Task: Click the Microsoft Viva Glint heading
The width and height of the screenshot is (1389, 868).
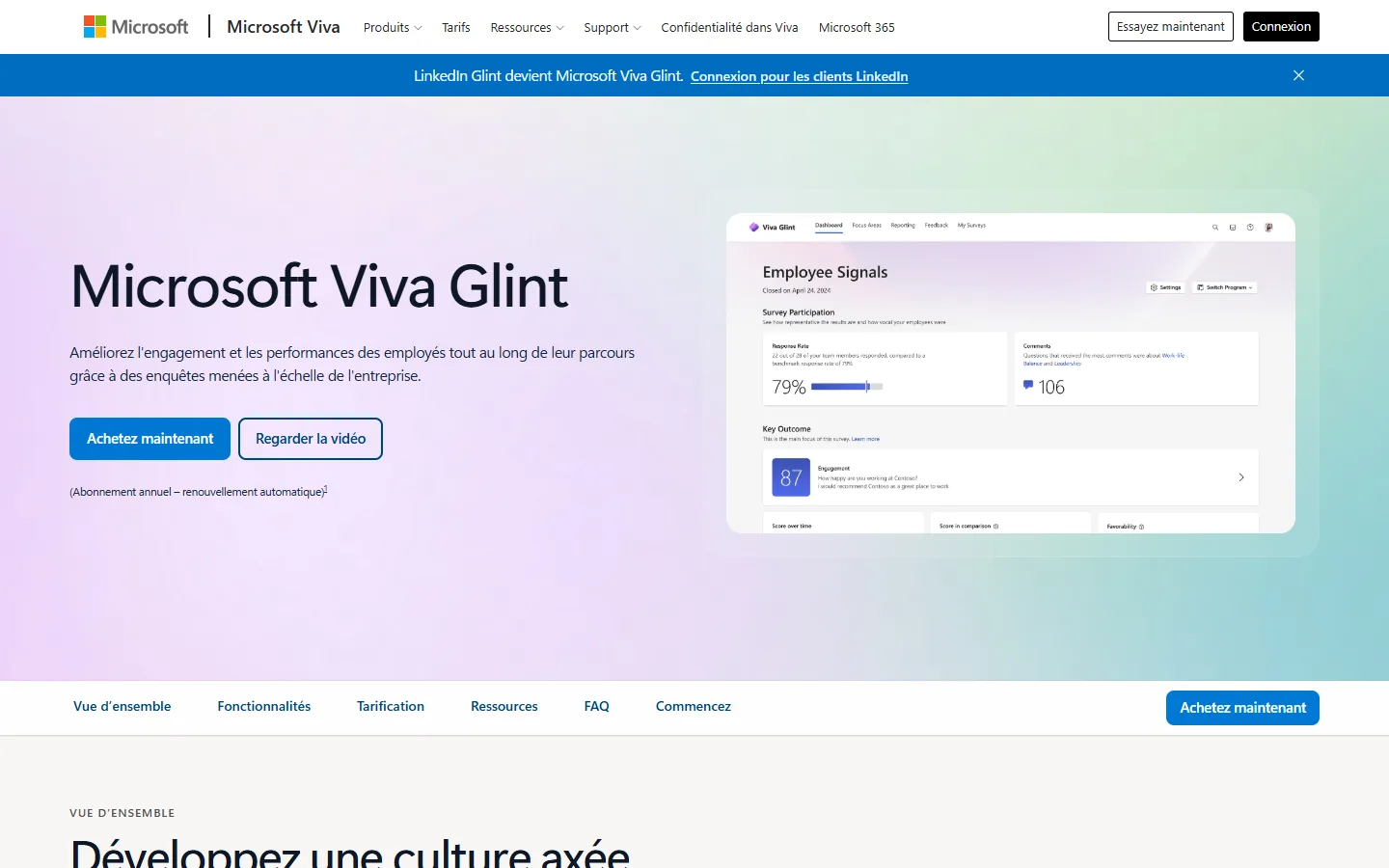Action: [x=319, y=286]
